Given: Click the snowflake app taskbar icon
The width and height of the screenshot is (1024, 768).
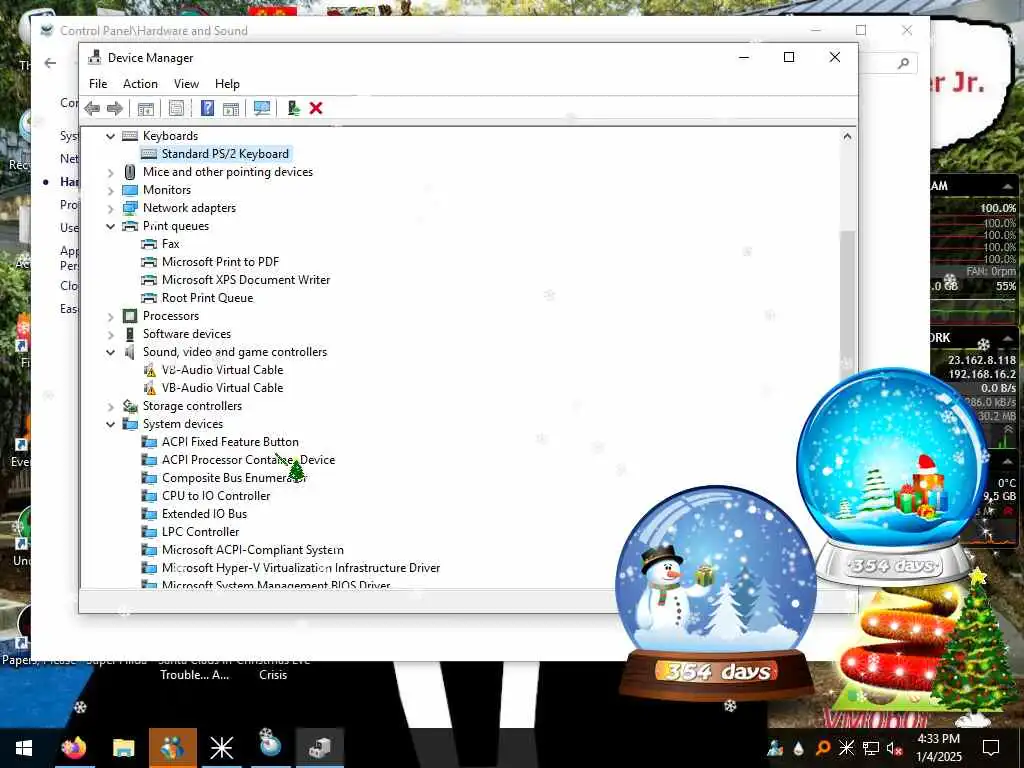Looking at the screenshot, I should pyautogui.click(x=221, y=748).
